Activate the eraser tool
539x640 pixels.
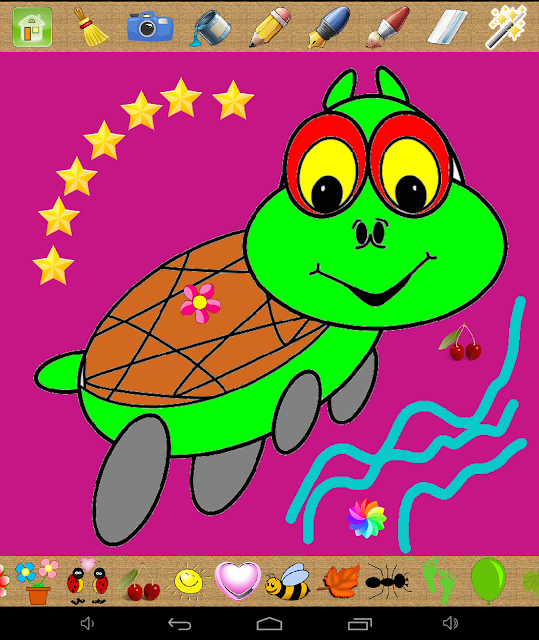(x=448, y=27)
